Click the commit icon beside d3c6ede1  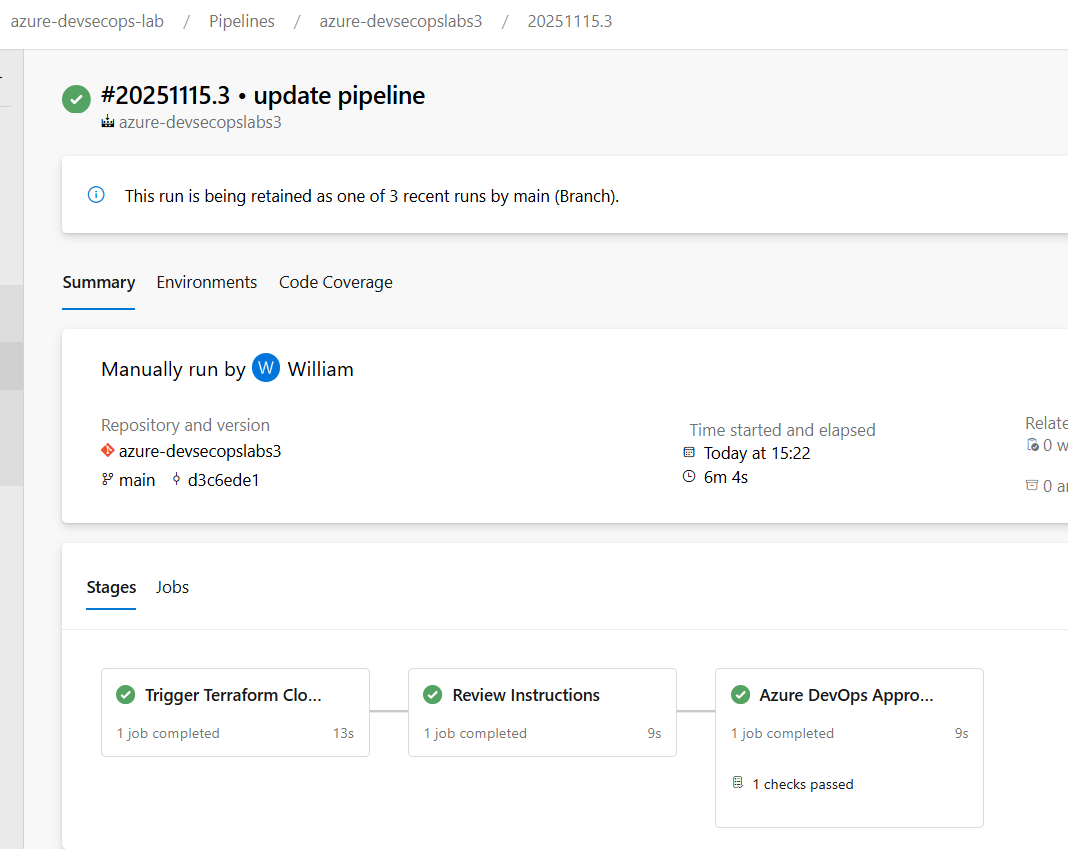pos(177,480)
